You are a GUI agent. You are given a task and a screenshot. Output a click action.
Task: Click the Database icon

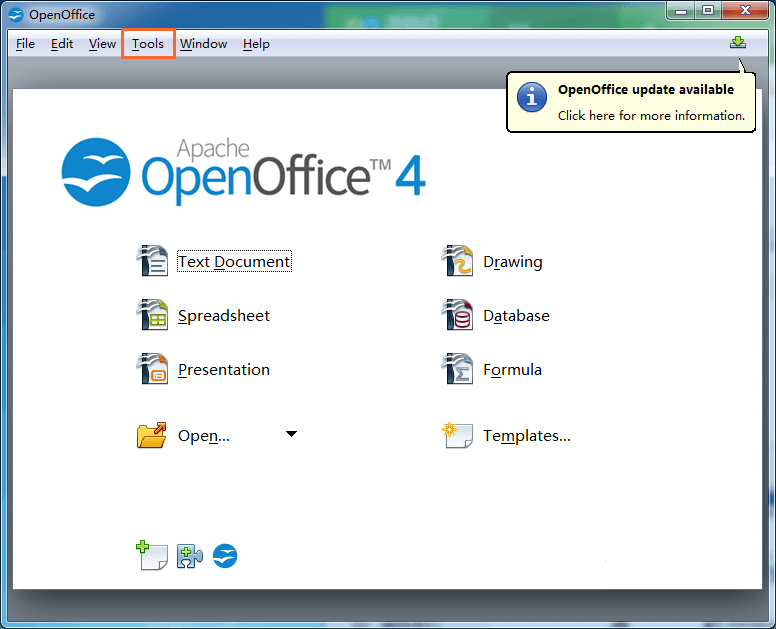click(x=458, y=315)
